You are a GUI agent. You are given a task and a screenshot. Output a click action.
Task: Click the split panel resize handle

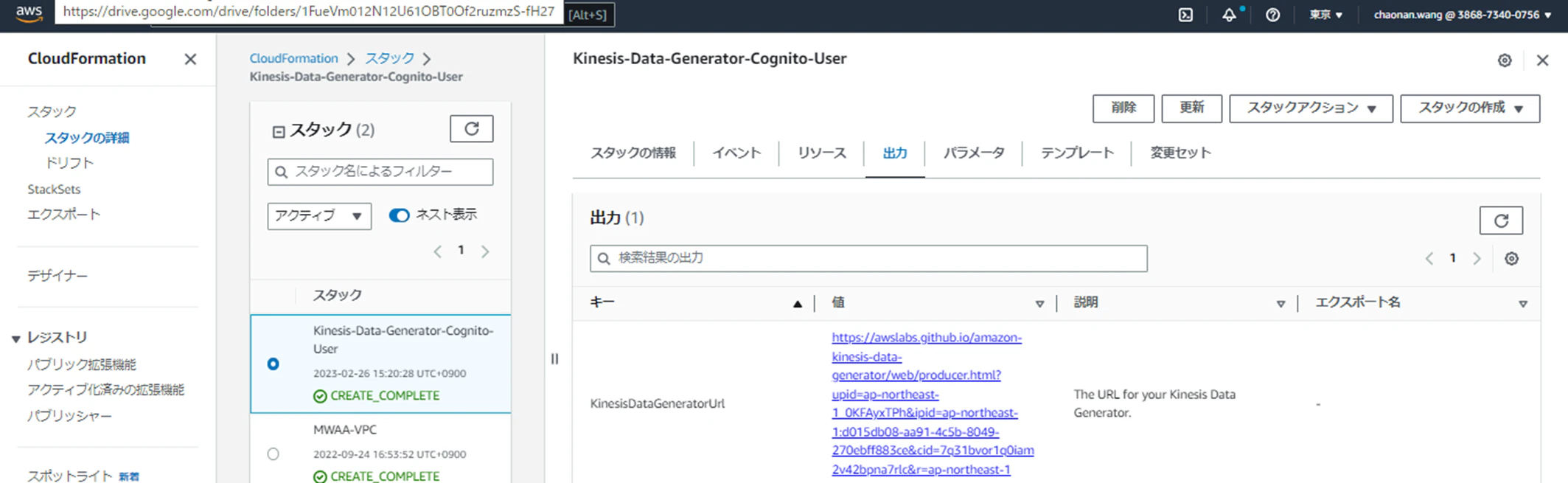click(x=554, y=359)
